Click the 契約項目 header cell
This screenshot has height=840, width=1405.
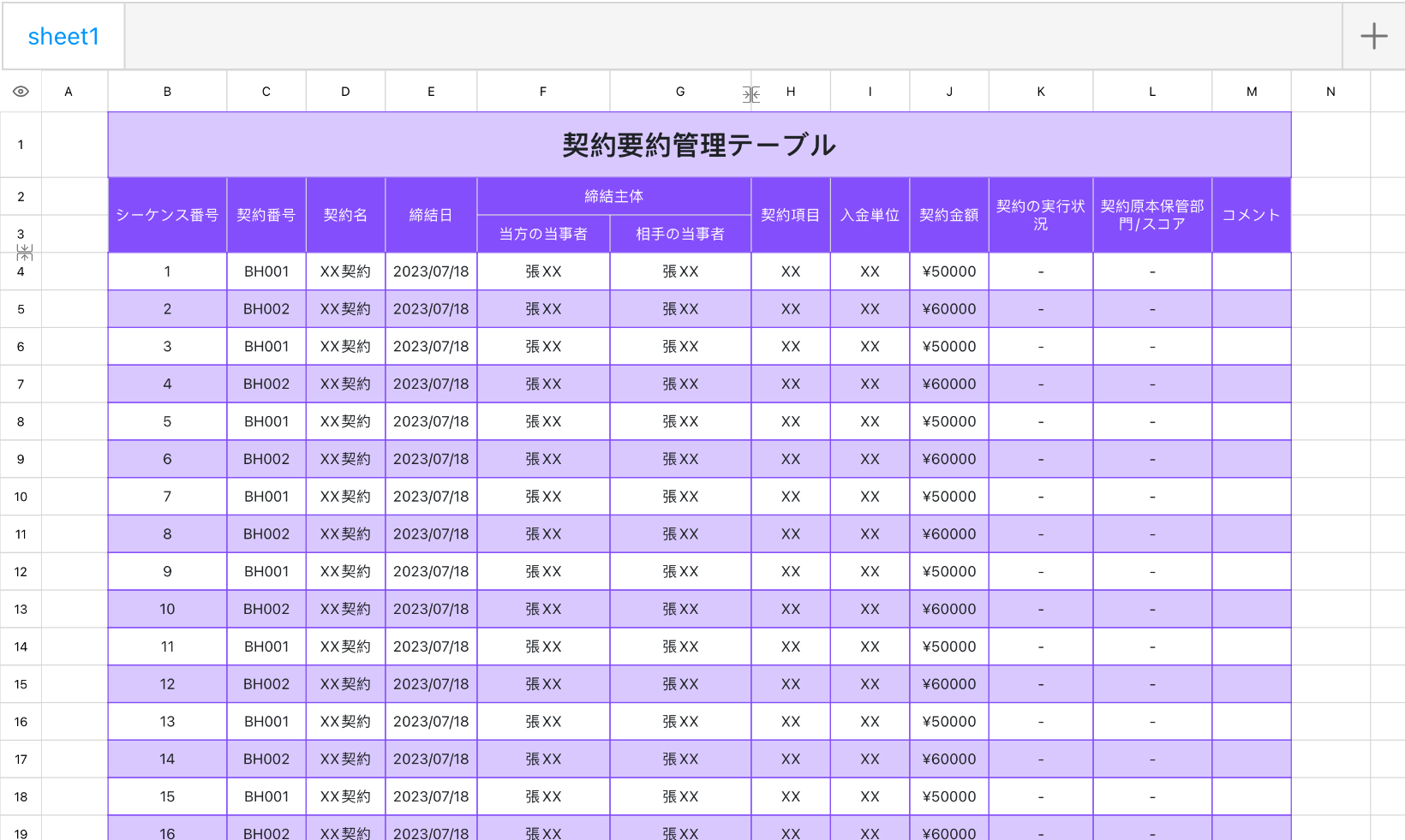(791, 215)
